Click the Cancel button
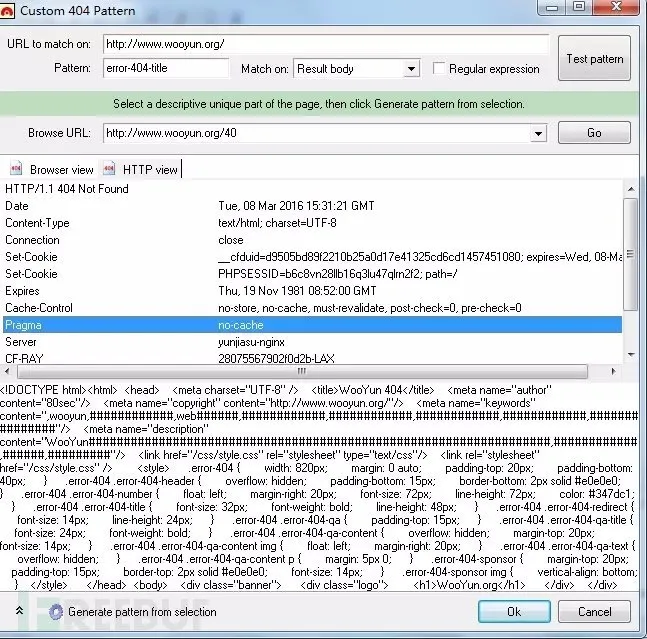Screen dimensions: 647x639 point(594,611)
